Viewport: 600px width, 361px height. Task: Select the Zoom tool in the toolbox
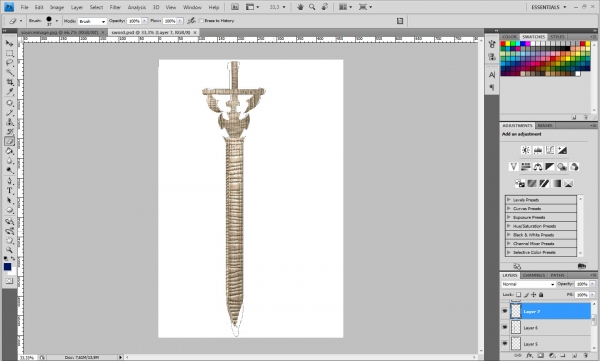click(x=10, y=250)
